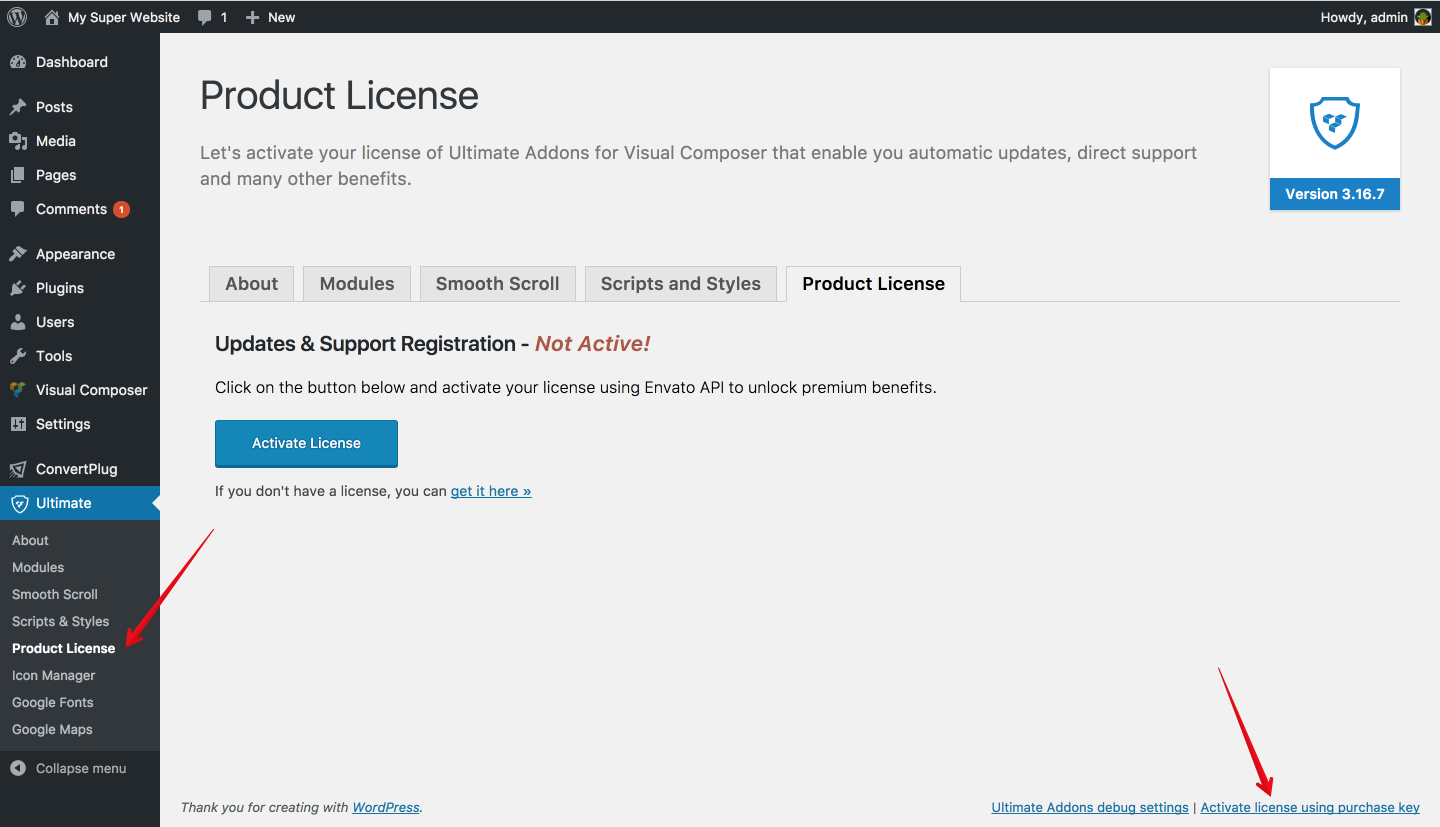Click the Plugins plug icon
Image resolution: width=1440 pixels, height=827 pixels.
tap(18, 288)
